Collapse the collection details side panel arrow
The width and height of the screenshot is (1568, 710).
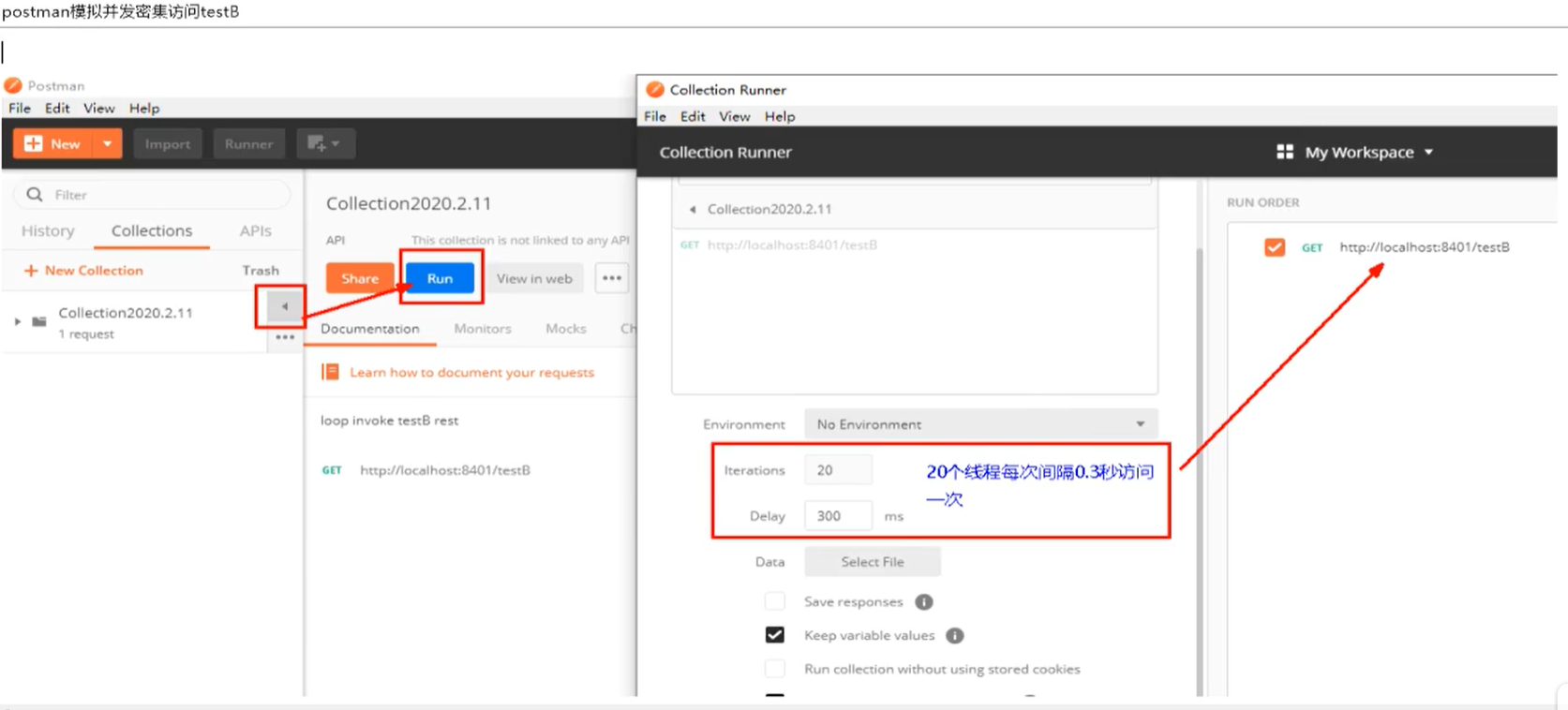point(284,306)
